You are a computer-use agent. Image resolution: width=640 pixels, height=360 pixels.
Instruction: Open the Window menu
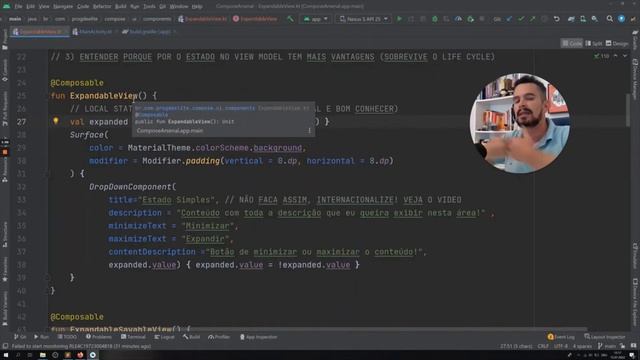pyautogui.click(x=179, y=7)
